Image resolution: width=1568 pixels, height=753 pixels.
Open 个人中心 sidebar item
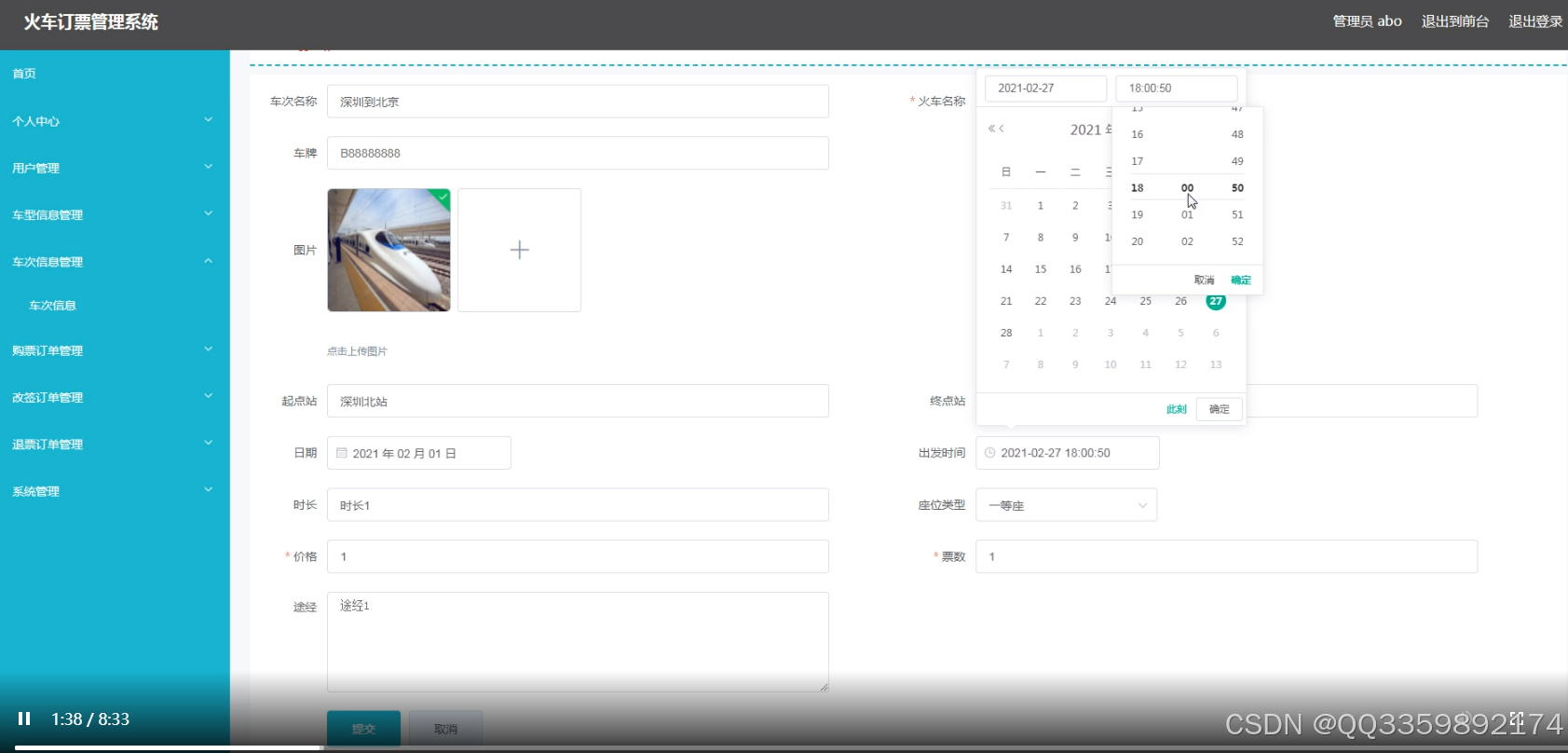(35, 121)
